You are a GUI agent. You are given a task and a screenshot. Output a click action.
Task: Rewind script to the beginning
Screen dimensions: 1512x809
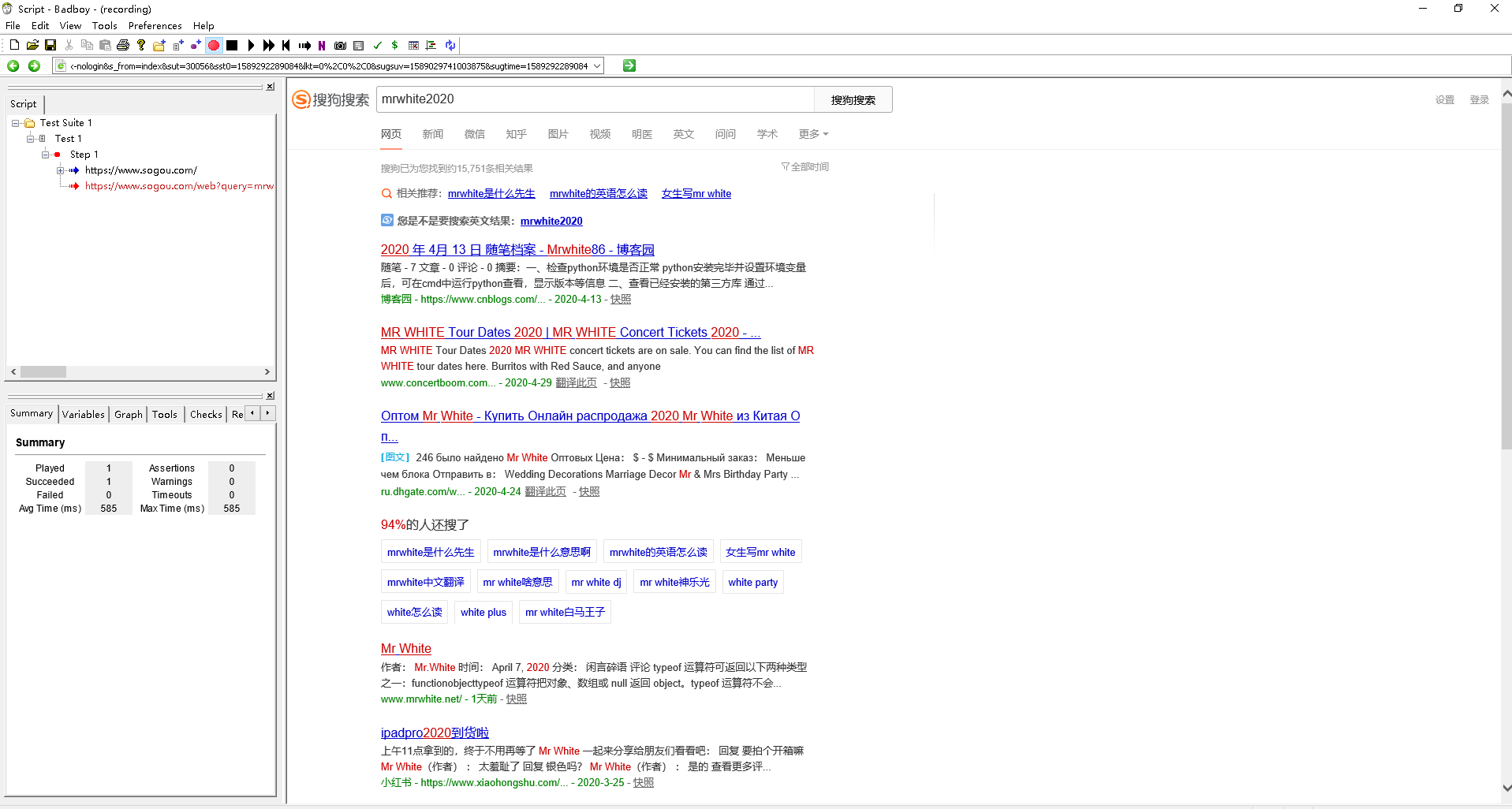(286, 46)
